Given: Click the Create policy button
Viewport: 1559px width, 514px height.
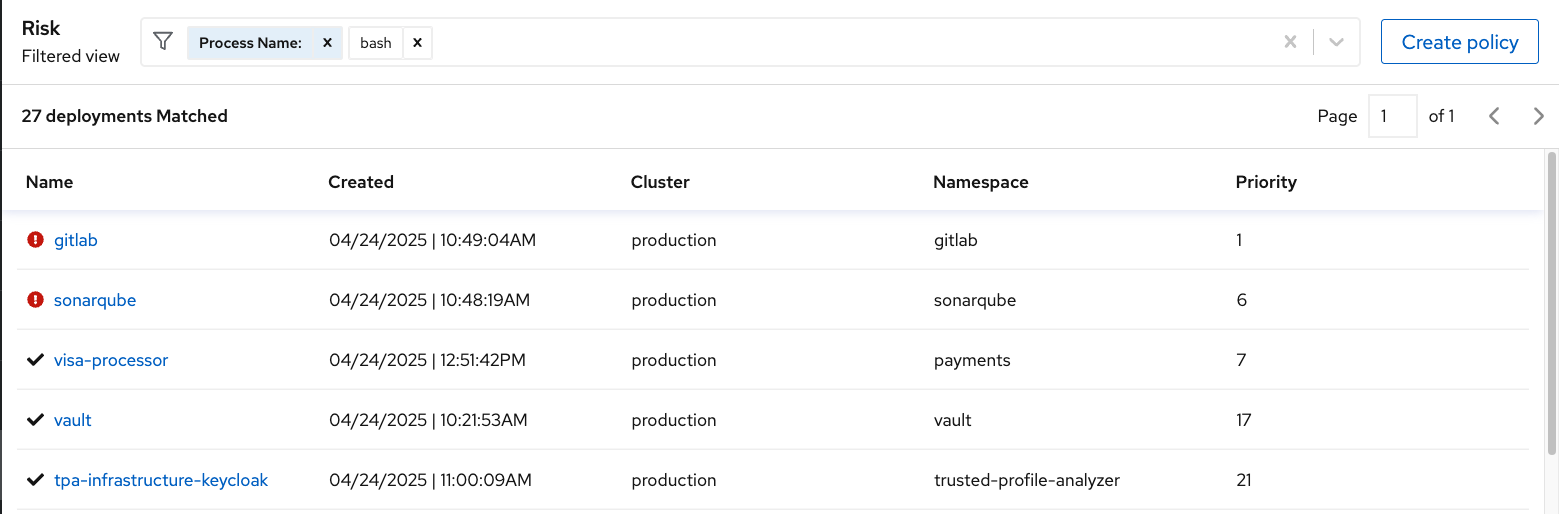Looking at the screenshot, I should pyautogui.click(x=1460, y=42).
